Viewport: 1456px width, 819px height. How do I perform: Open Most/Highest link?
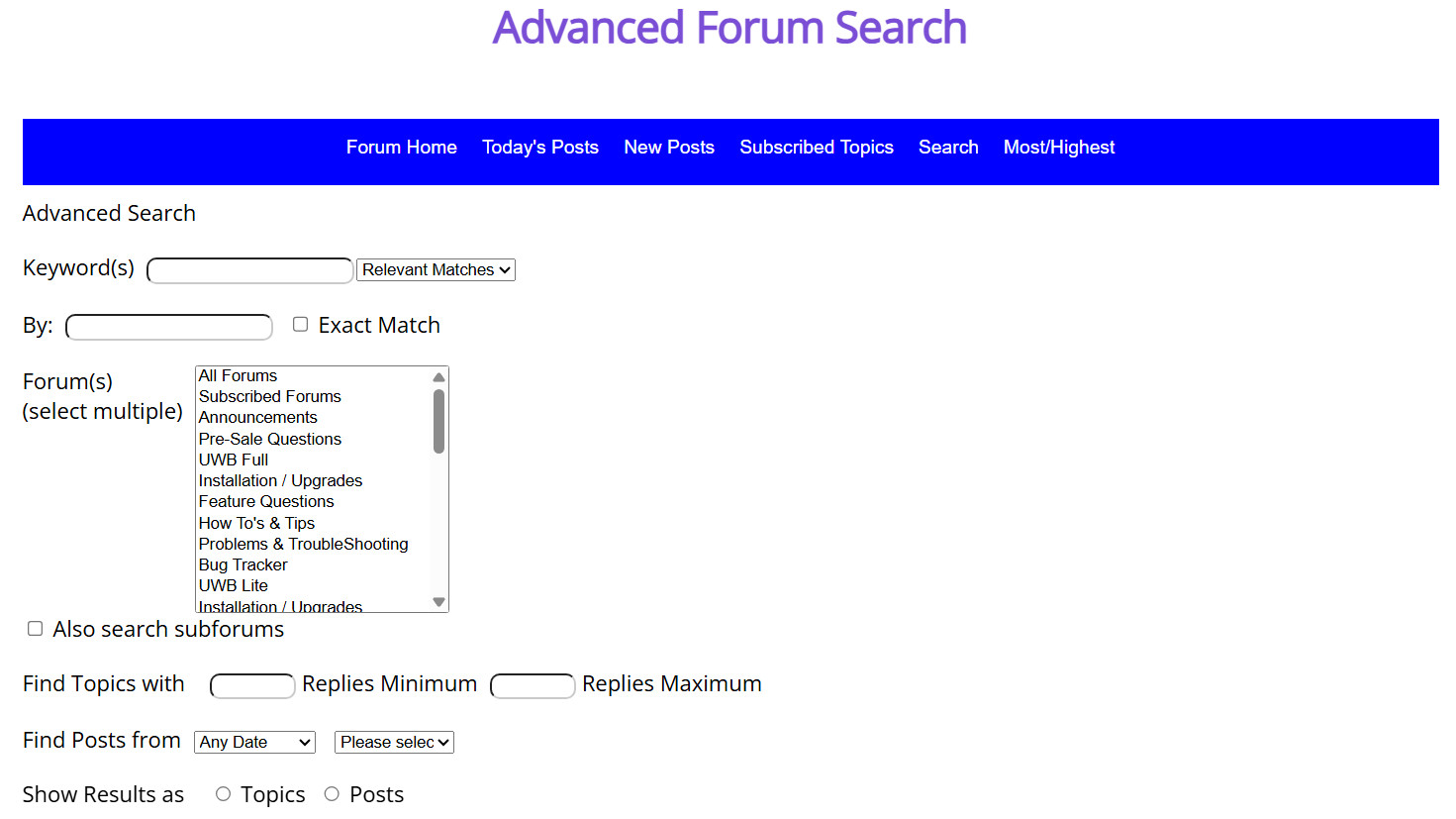pos(1059,148)
